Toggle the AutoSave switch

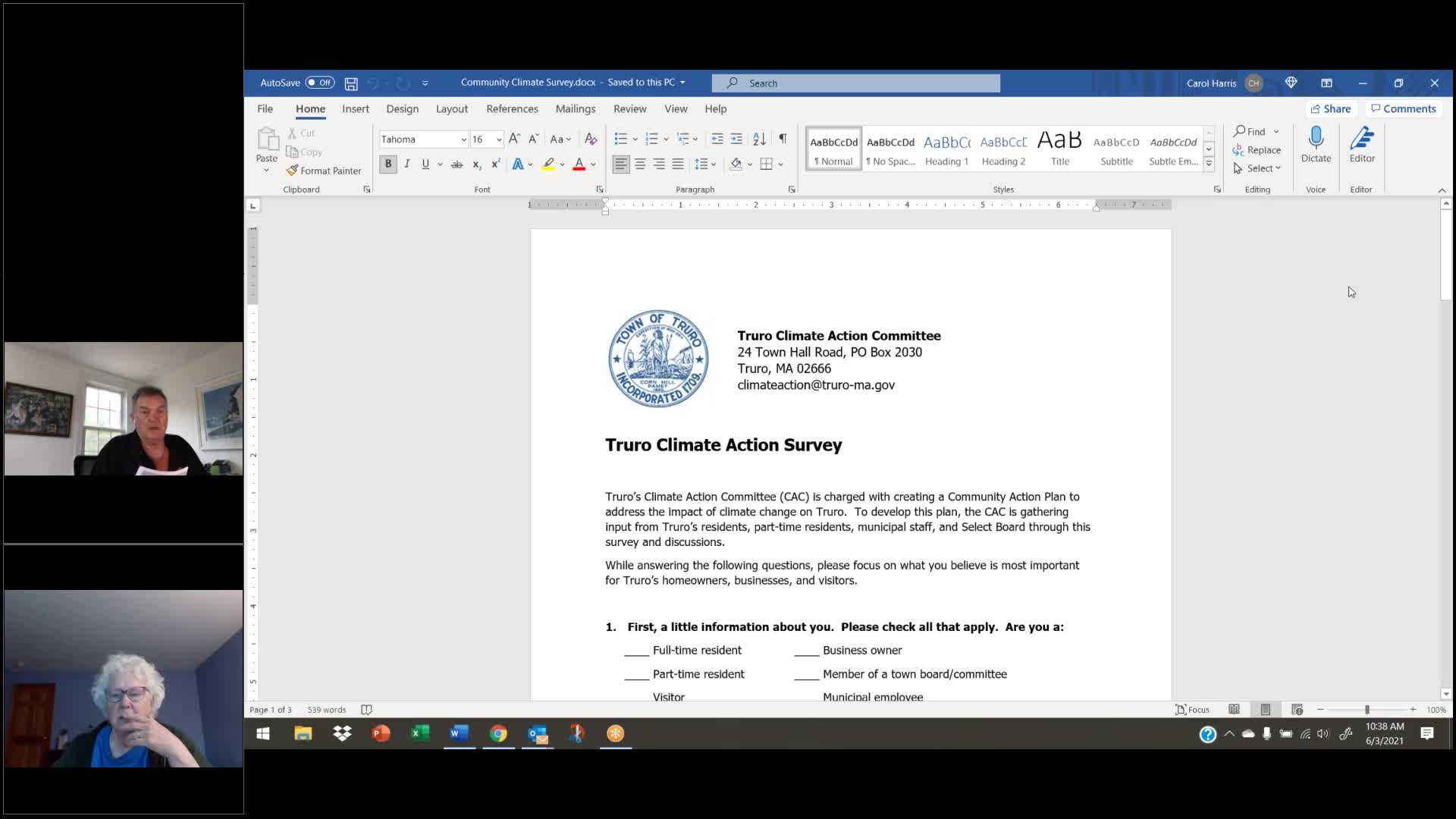[x=319, y=83]
